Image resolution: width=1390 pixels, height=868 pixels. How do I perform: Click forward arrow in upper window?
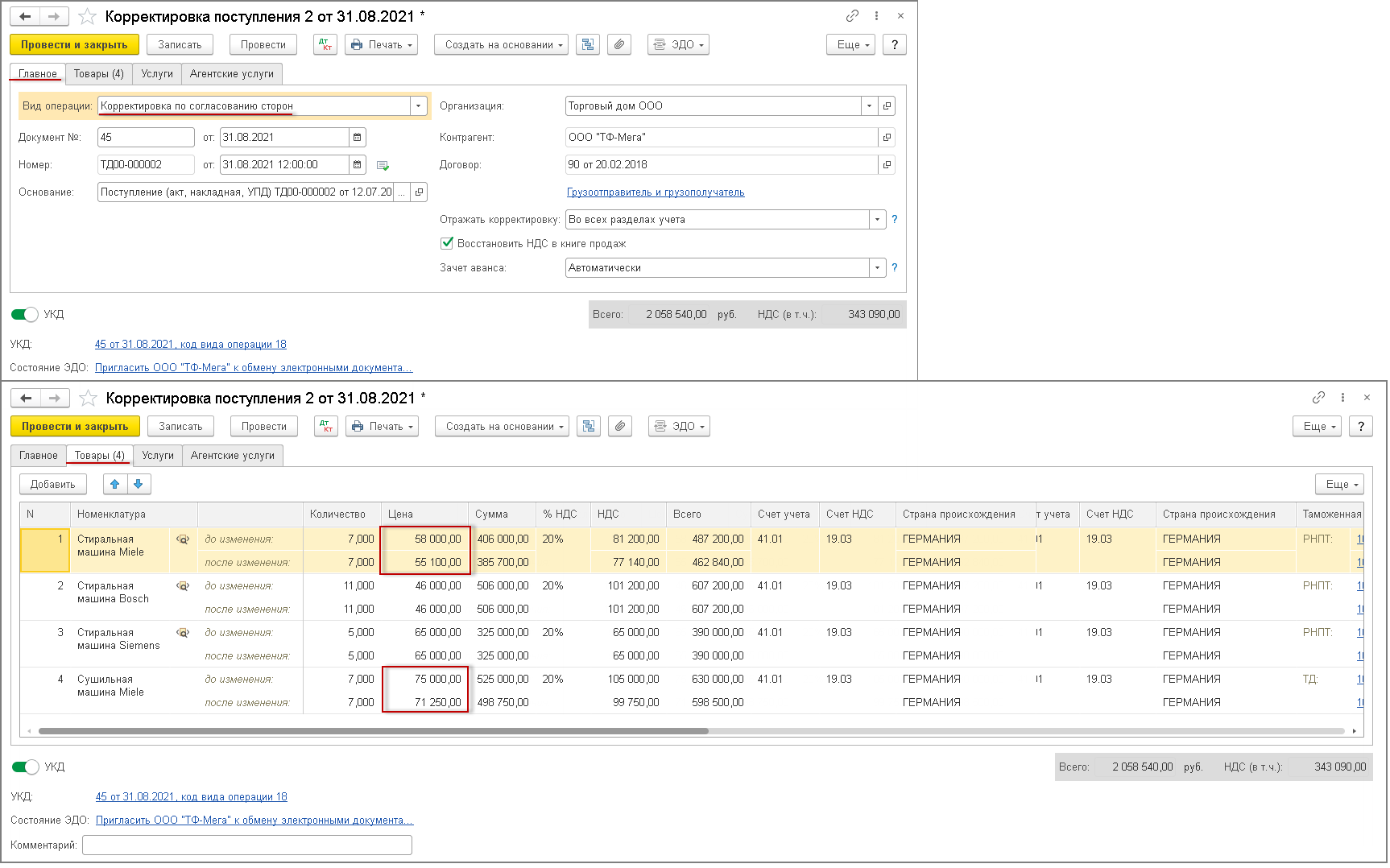54,16
